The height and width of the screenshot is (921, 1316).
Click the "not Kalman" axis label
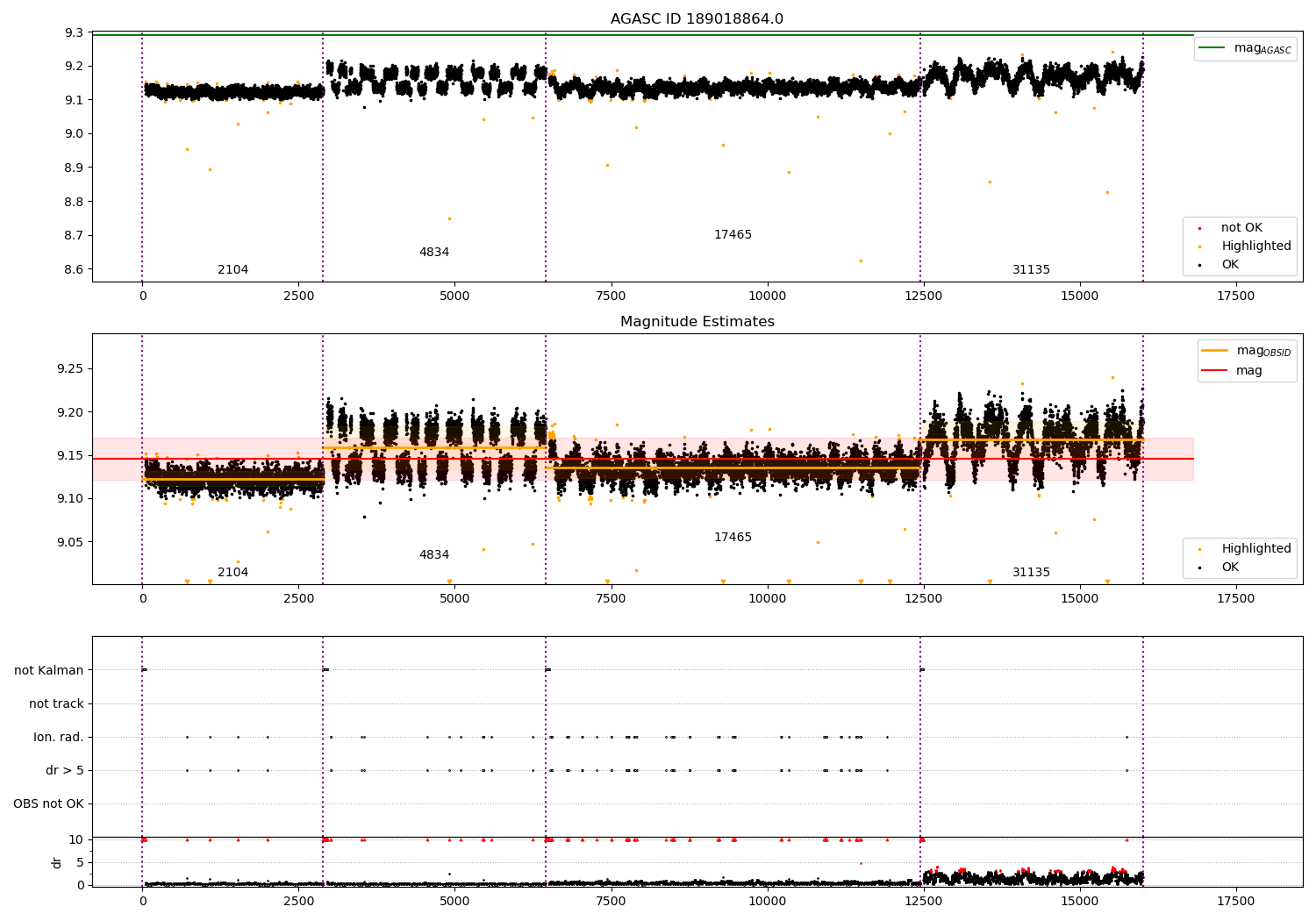(49, 670)
